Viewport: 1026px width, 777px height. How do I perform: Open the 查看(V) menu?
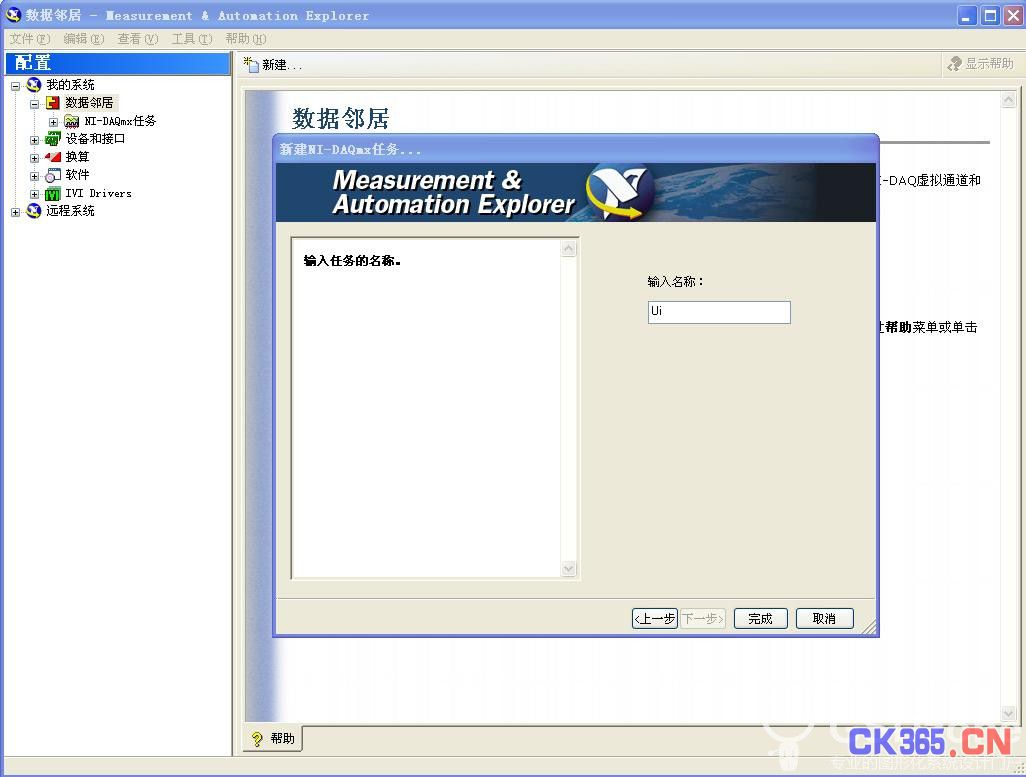pos(137,39)
